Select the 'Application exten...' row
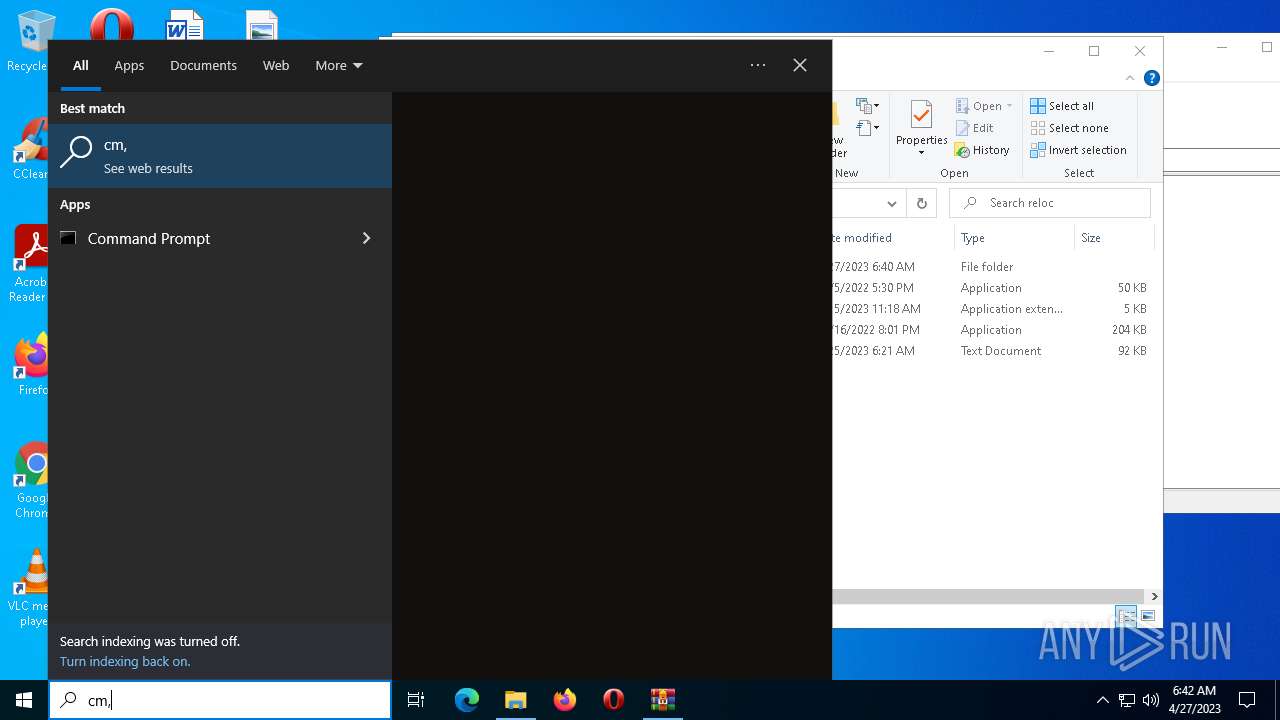 [x=992, y=309]
